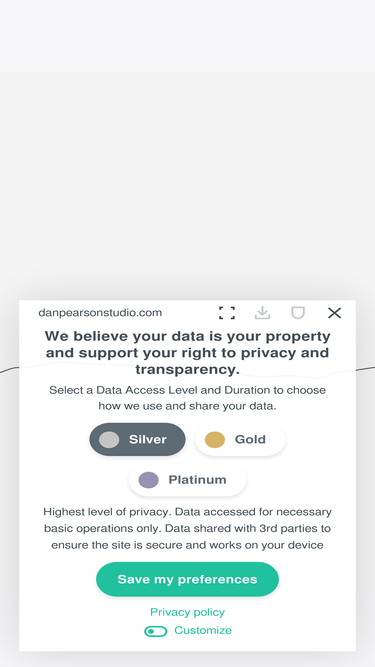This screenshot has width=375, height=667.
Task: Open the Privacy policy link
Action: coord(188,612)
